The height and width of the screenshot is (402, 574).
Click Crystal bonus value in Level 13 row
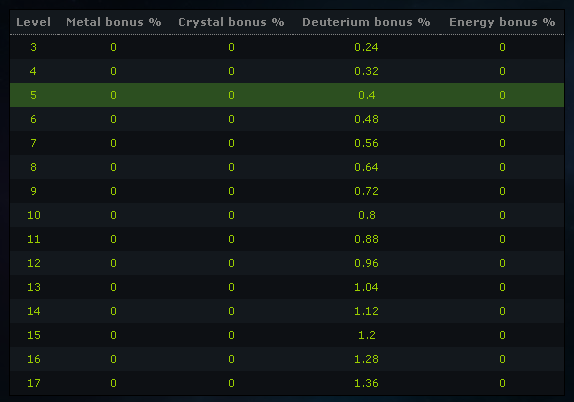click(231, 287)
